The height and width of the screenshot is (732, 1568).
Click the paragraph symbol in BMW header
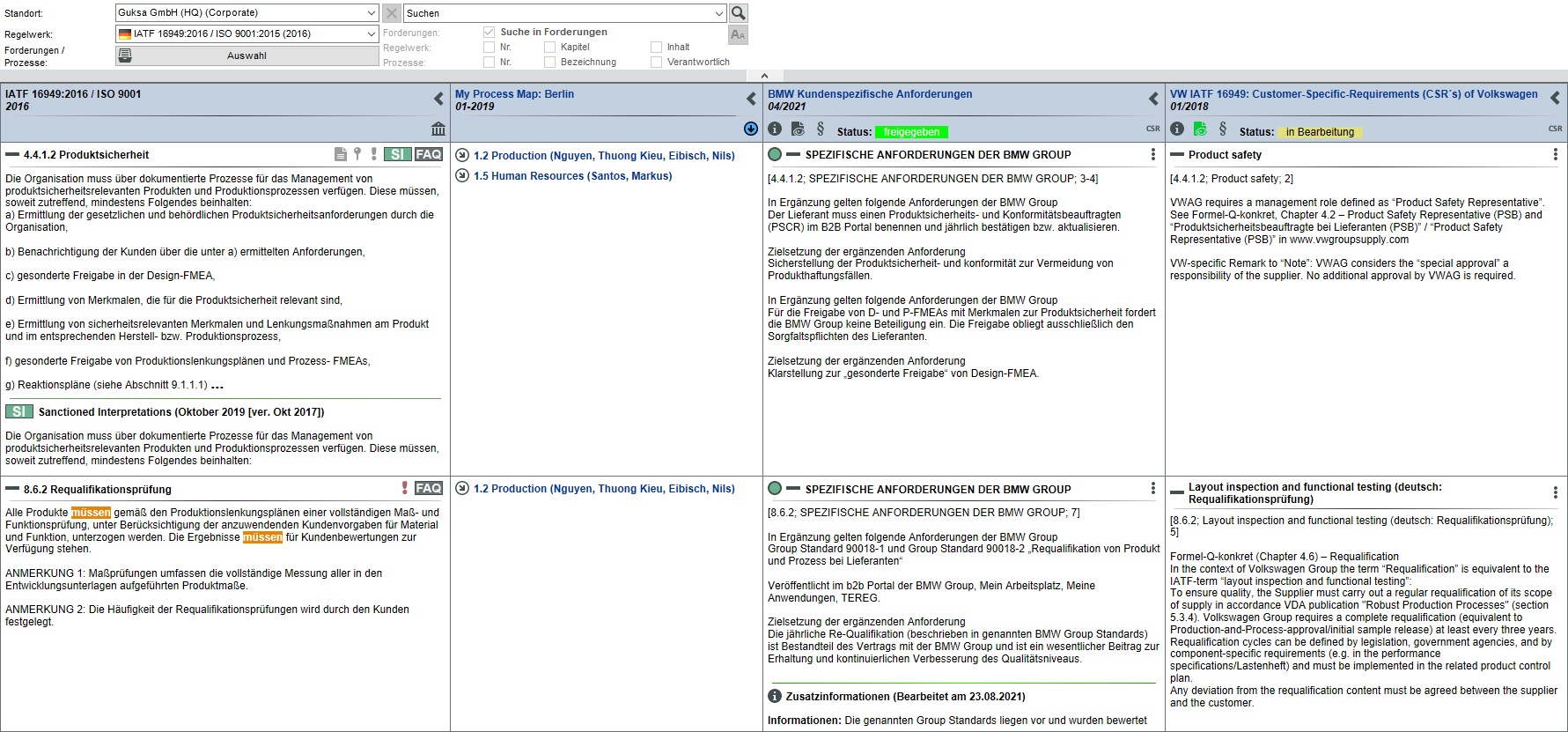821,129
